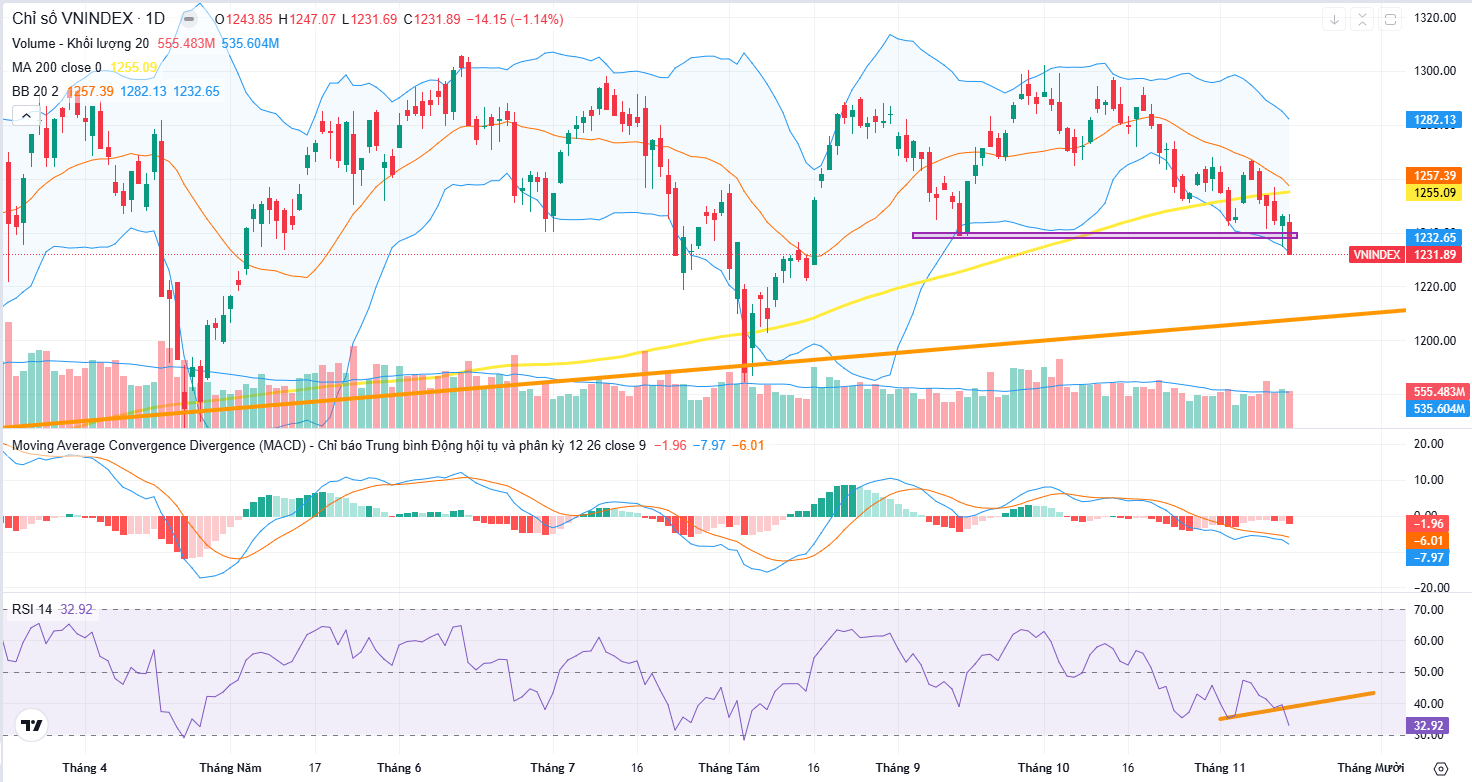
Task: Click the 1320.00 price scale value
Action: 1433,17
